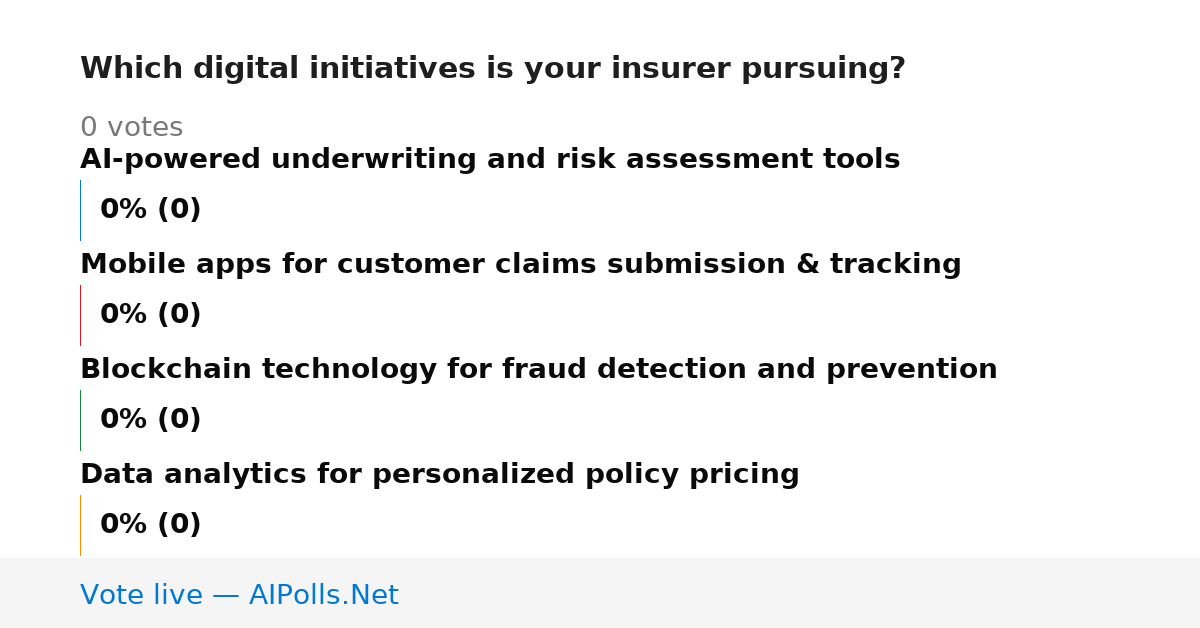Click the poll question title text

tap(492, 69)
